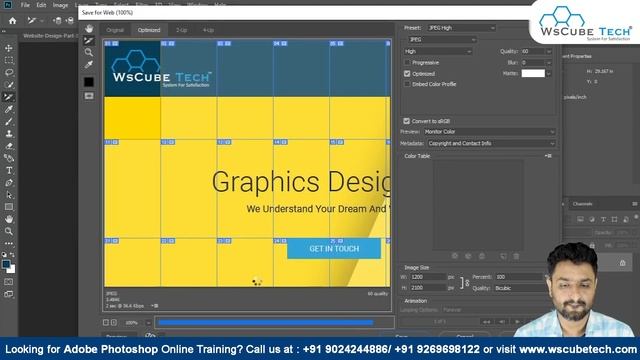This screenshot has height=360, width=640.
Task: Select the Eyedropper tool in Save for Web
Action: click(89, 64)
